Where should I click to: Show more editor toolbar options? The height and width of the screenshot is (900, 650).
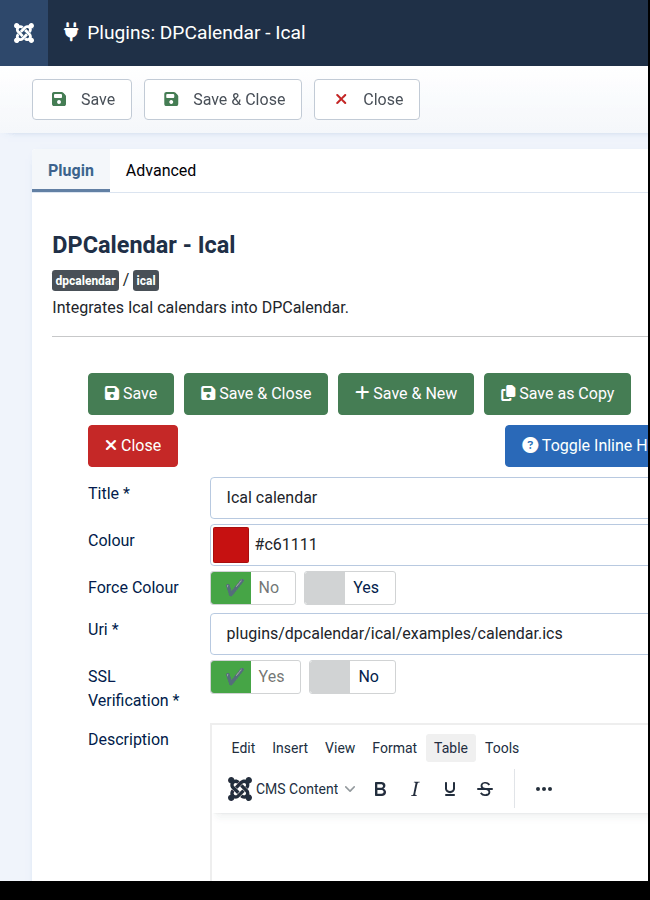coord(543,789)
